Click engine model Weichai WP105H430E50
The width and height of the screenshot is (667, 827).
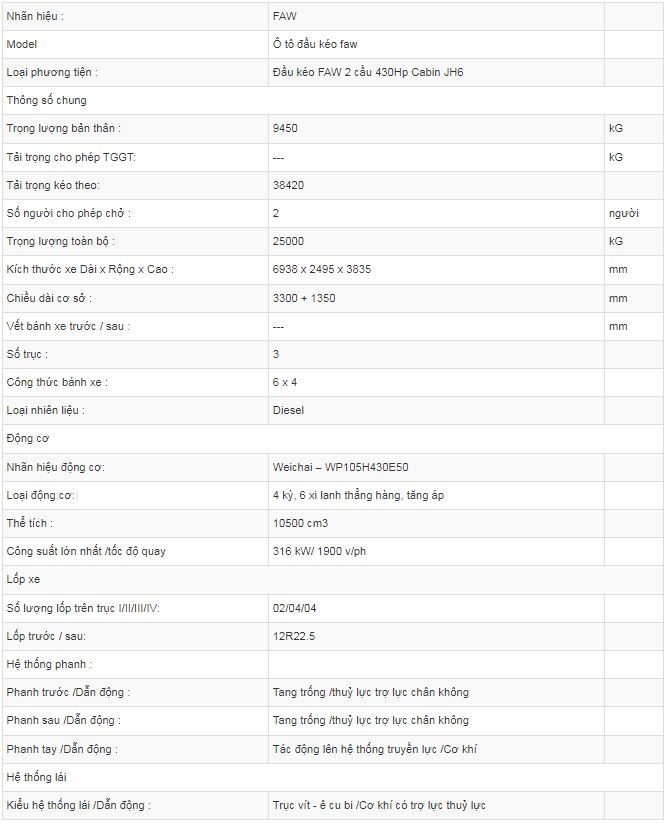[341, 467]
